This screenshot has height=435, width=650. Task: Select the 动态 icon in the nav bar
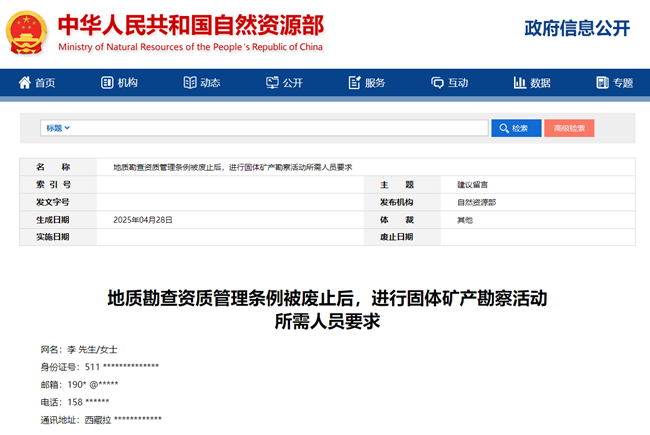coord(189,83)
